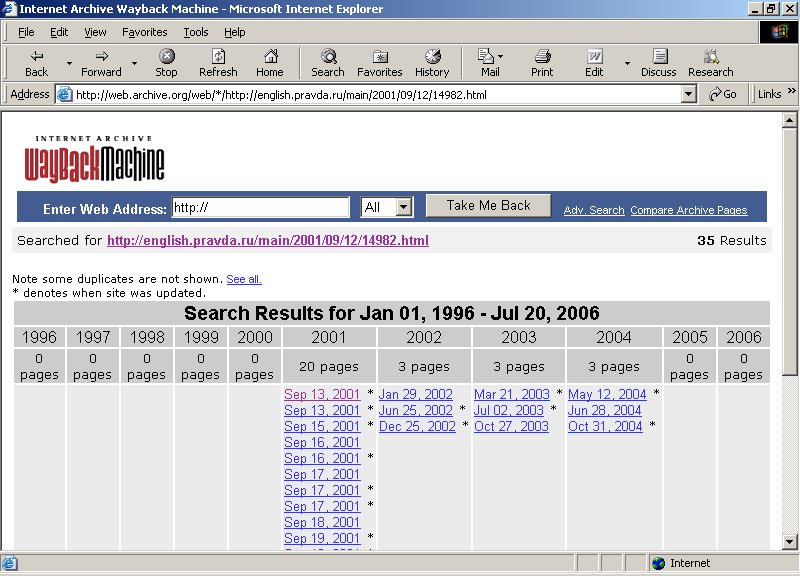Click the Wayback Machine logo

(94, 159)
